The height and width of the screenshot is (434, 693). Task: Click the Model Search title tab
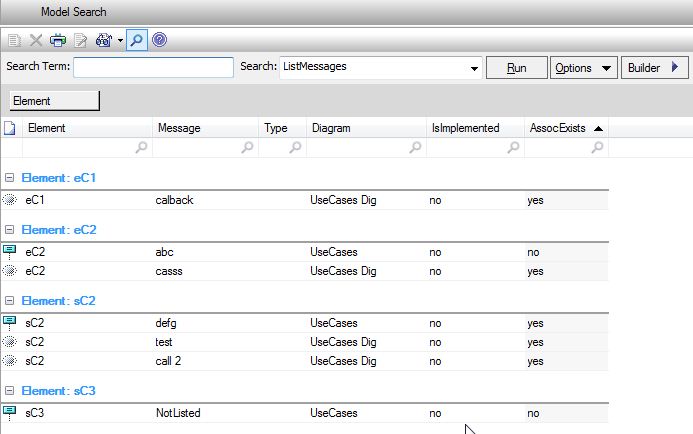click(74, 12)
